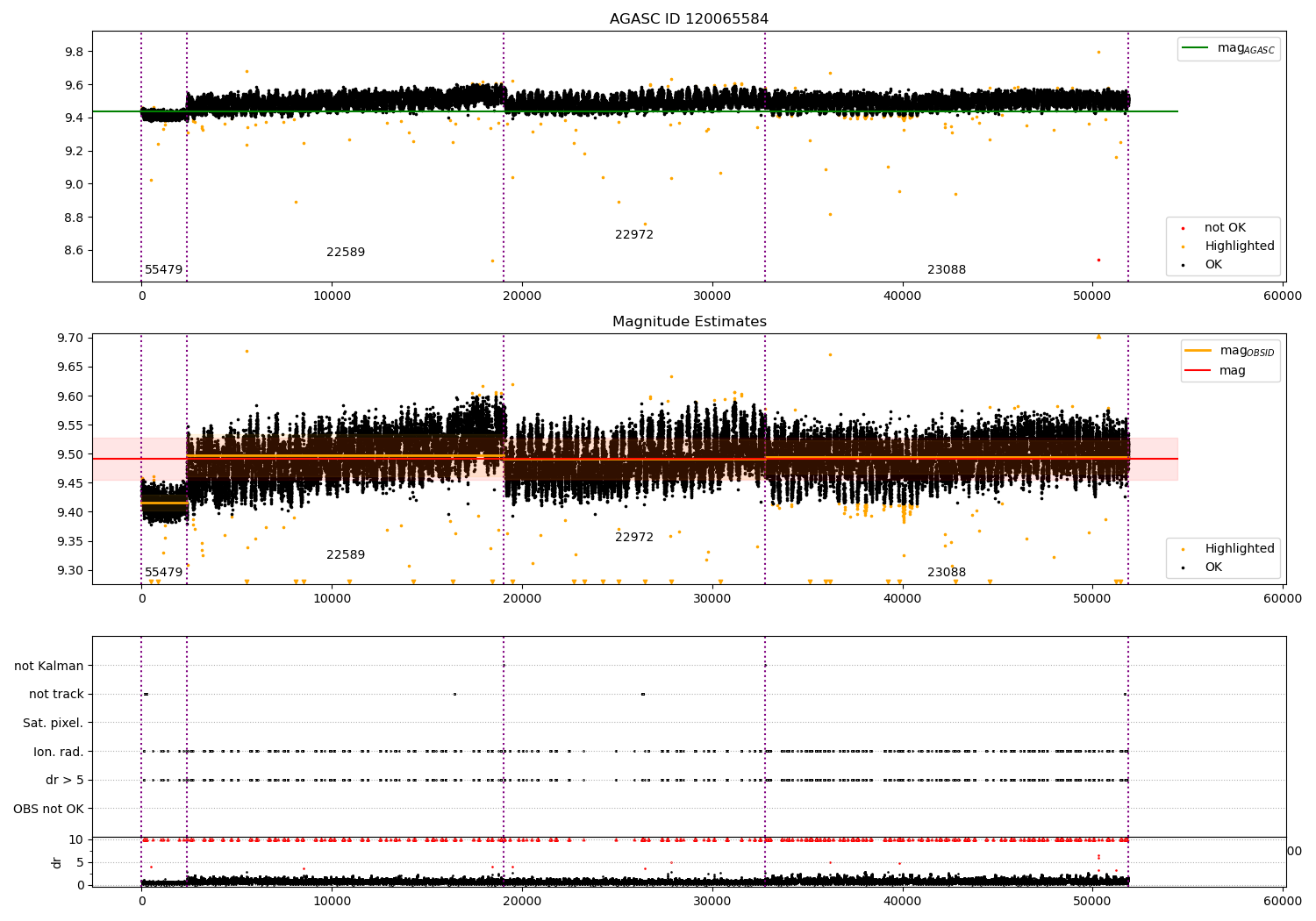
Task: Click the 9.30 y-tick in Magnitude Estimates plot
Action: click(70, 571)
